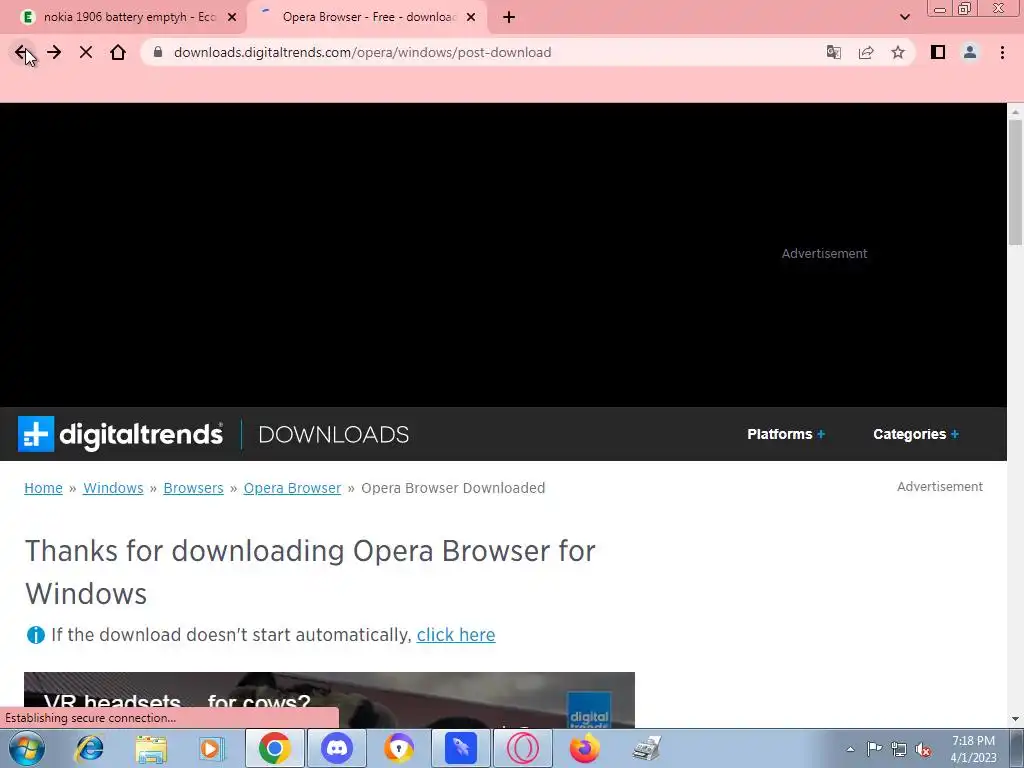Click the muted volume tray icon
1024x768 pixels.
click(923, 749)
